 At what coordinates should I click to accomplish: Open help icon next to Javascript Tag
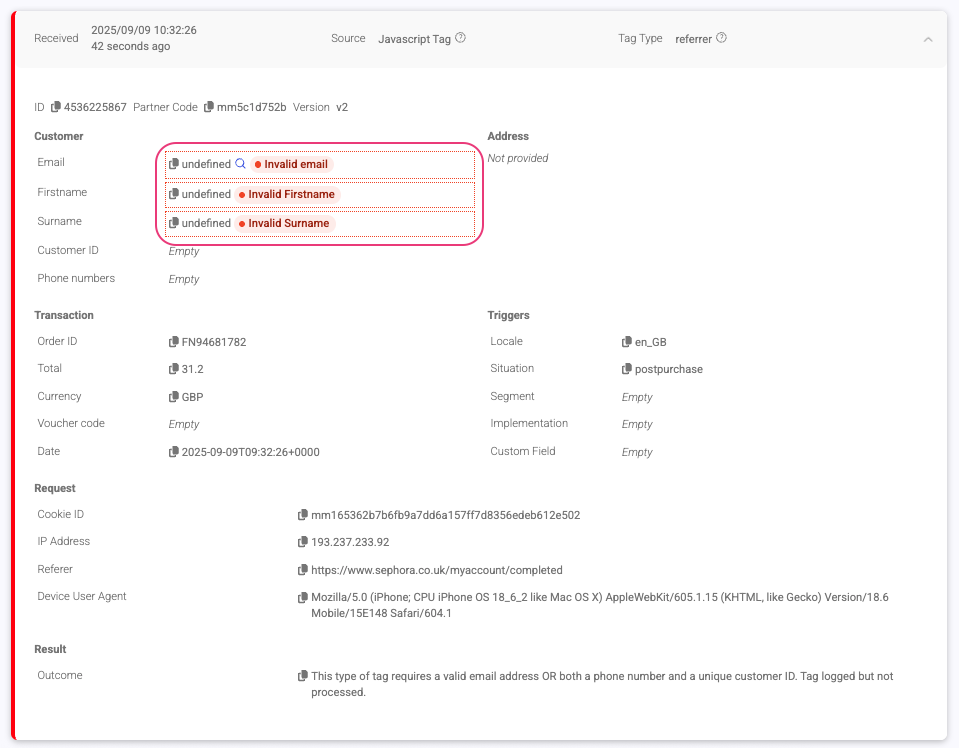pos(461,38)
